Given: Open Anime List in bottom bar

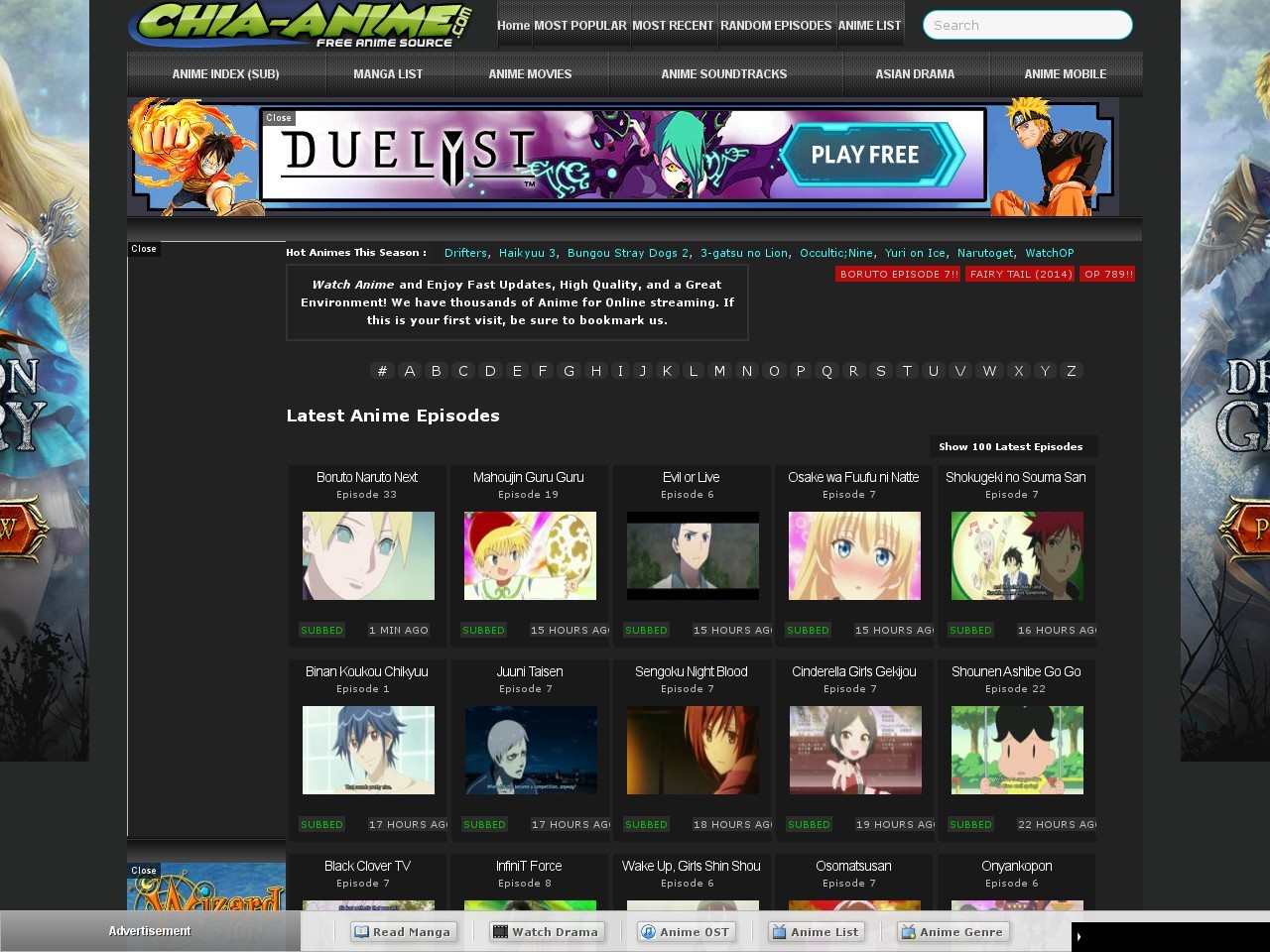Looking at the screenshot, I should [816, 931].
